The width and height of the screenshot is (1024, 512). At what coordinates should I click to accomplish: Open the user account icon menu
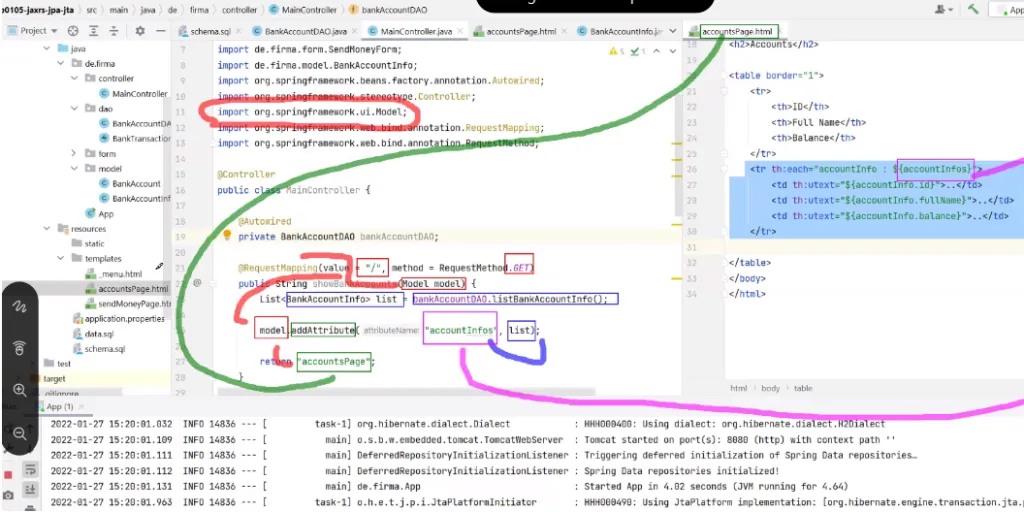click(944, 9)
